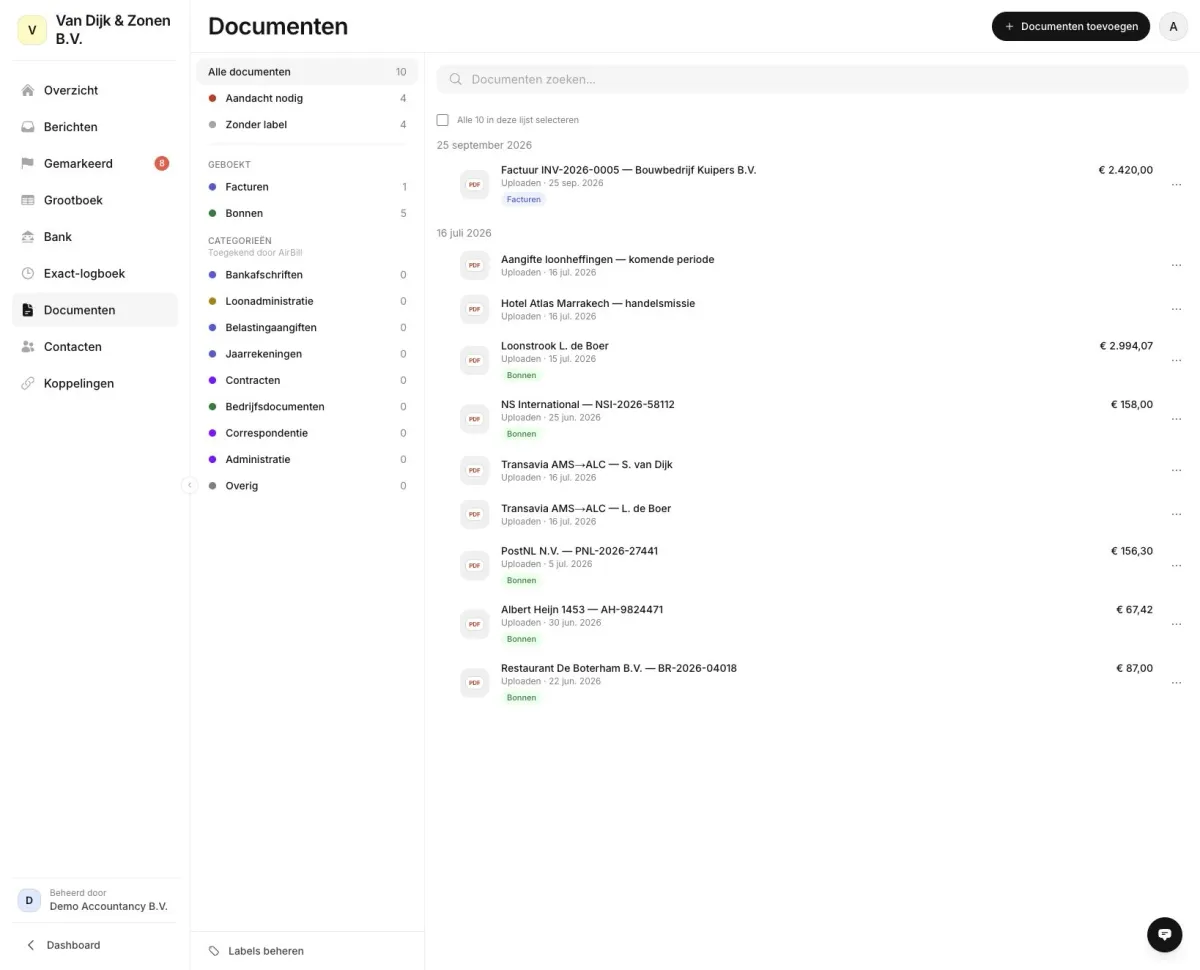This screenshot has height=970, width=1200.
Task: Open more options for Factuur INV-2026-0005
Action: click(x=1176, y=184)
